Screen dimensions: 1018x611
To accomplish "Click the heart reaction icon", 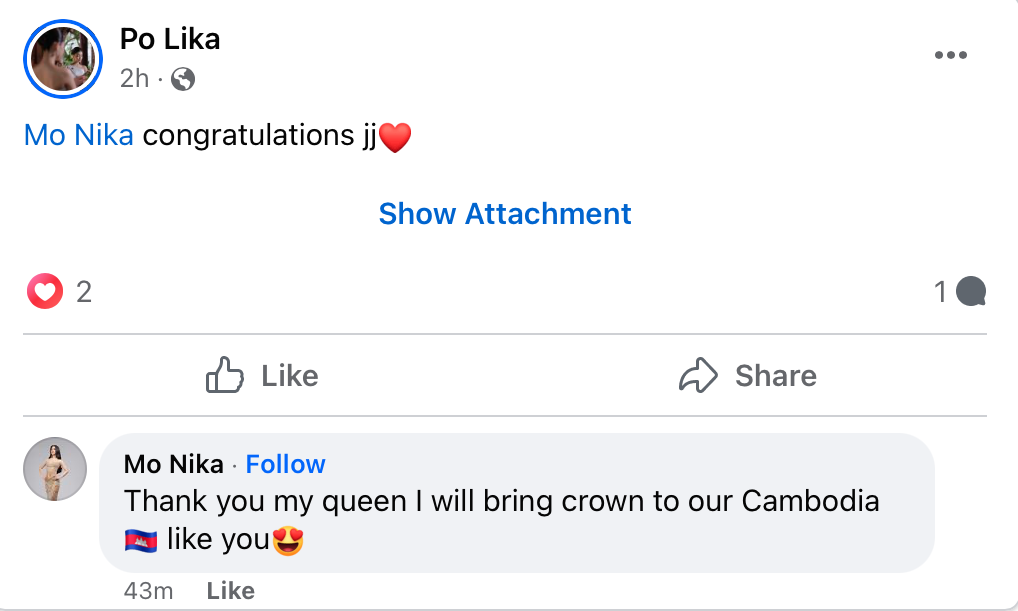I will [x=45, y=292].
